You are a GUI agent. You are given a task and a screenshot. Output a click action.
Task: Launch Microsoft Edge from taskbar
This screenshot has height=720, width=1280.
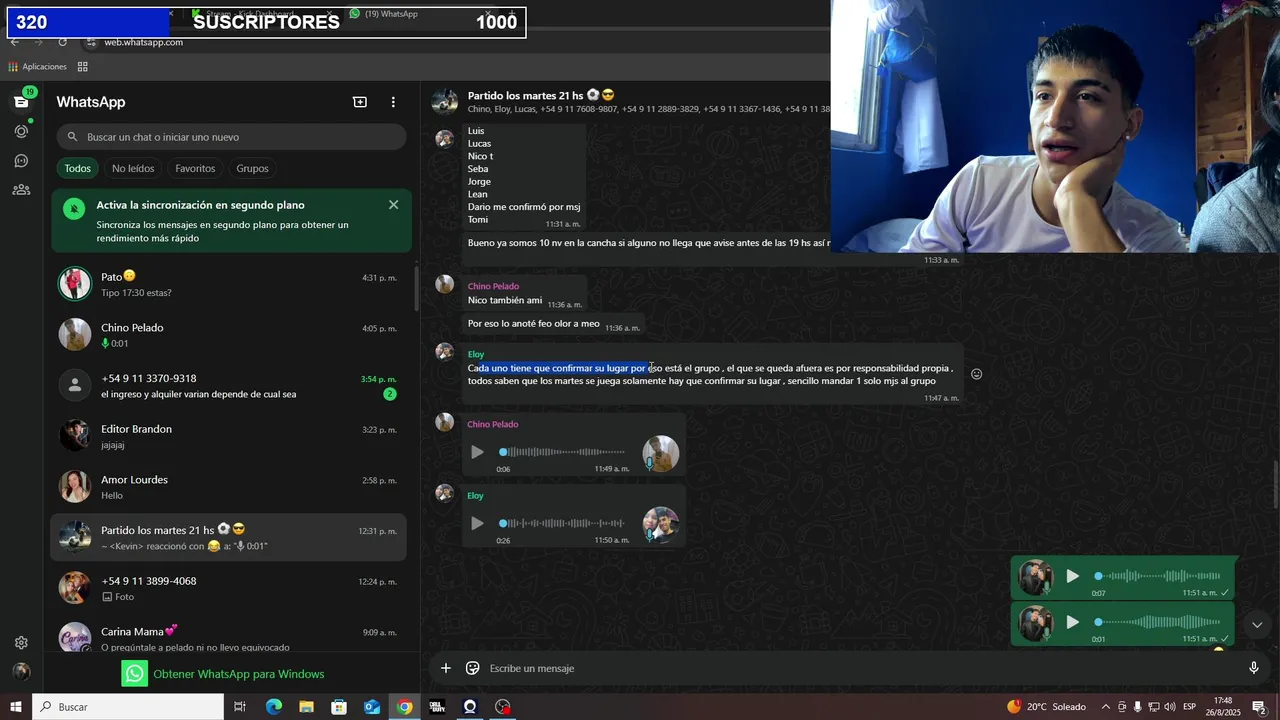click(x=273, y=707)
